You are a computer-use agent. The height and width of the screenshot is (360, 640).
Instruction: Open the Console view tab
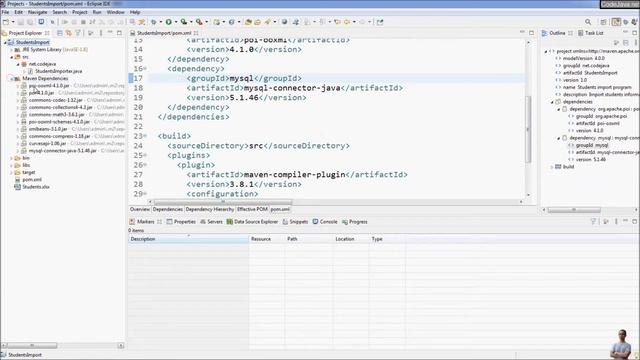325,222
